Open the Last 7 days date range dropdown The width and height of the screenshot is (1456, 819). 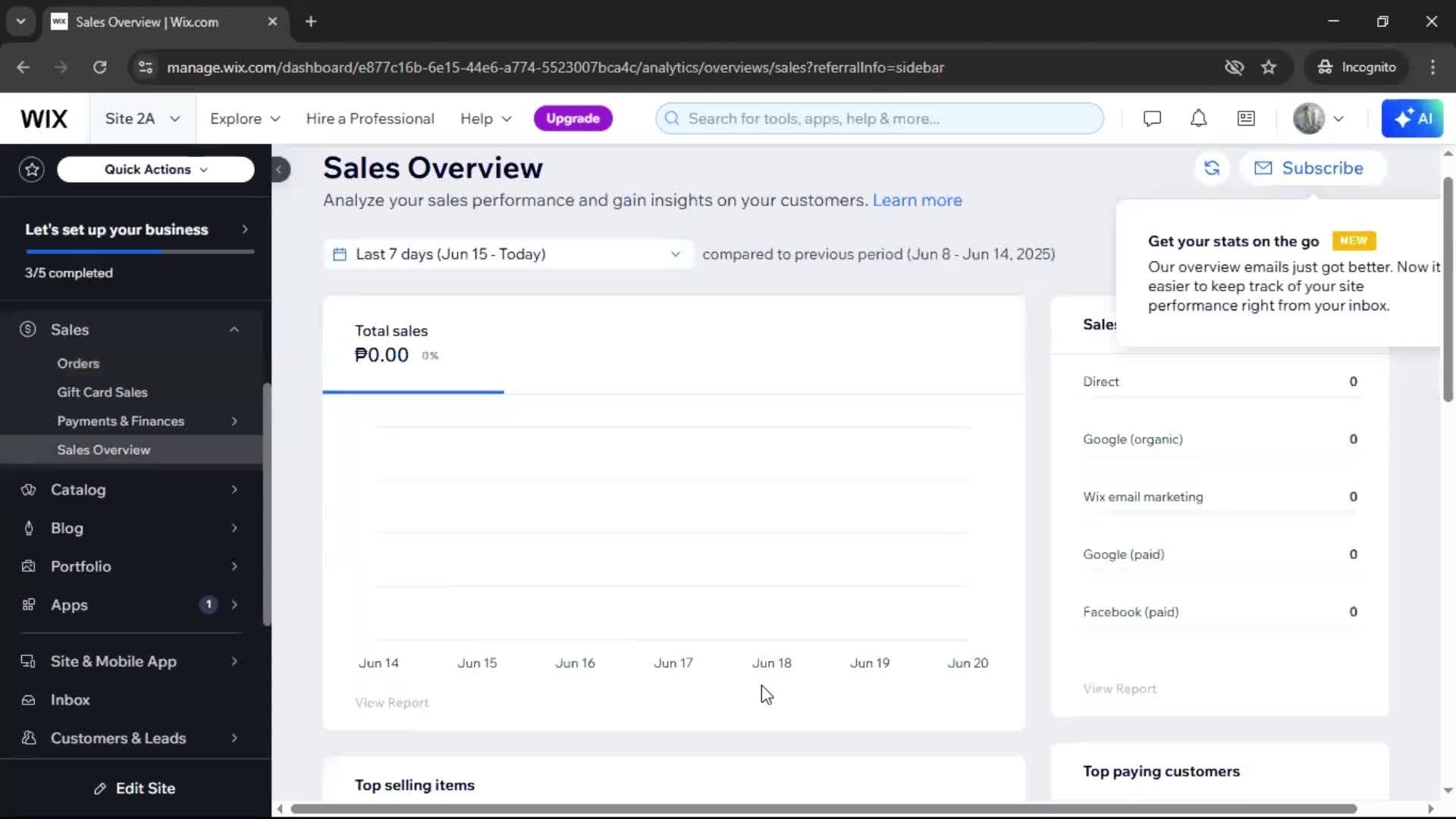pos(507,255)
